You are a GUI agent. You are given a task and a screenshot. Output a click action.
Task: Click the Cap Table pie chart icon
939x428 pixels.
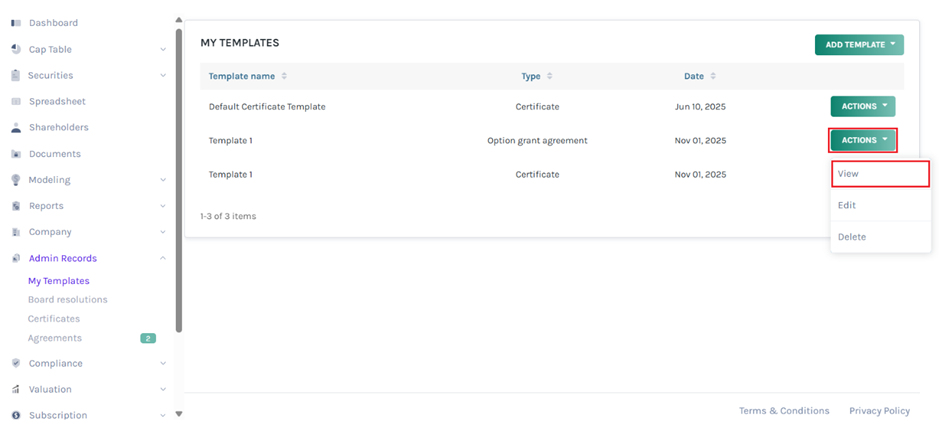click(16, 49)
